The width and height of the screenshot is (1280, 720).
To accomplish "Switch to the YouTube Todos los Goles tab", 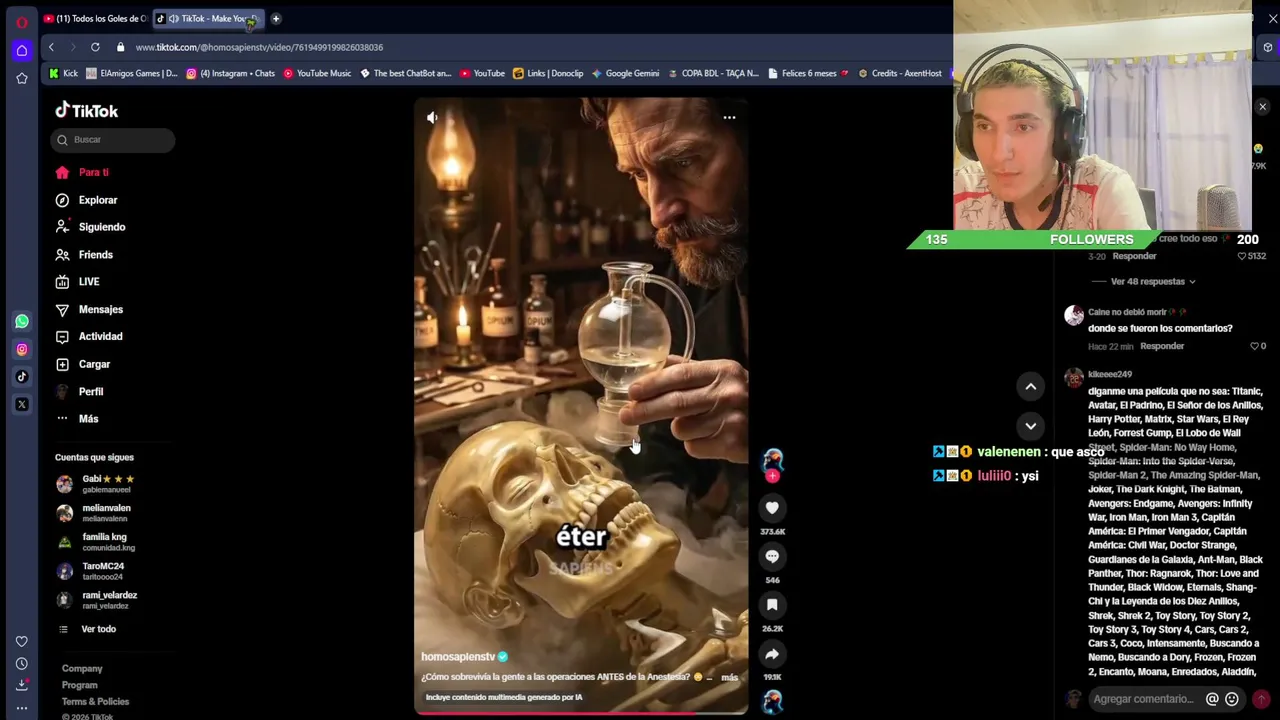I will [96, 19].
